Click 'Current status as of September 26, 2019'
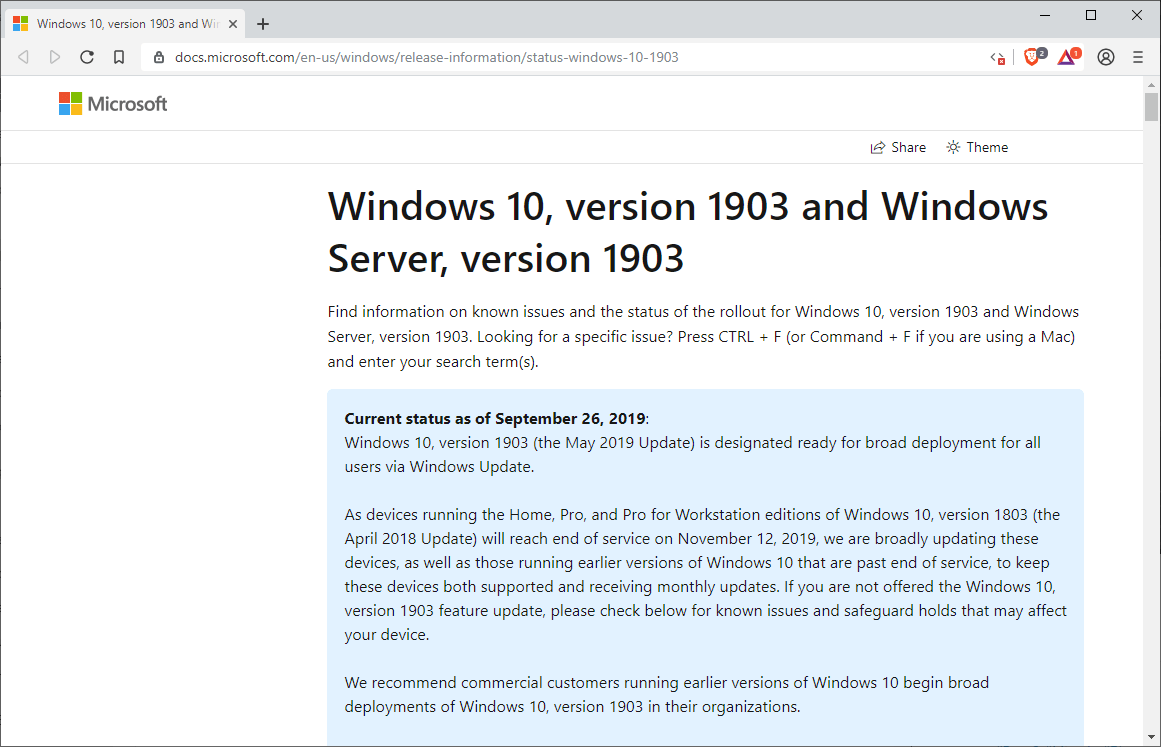 click(x=495, y=418)
